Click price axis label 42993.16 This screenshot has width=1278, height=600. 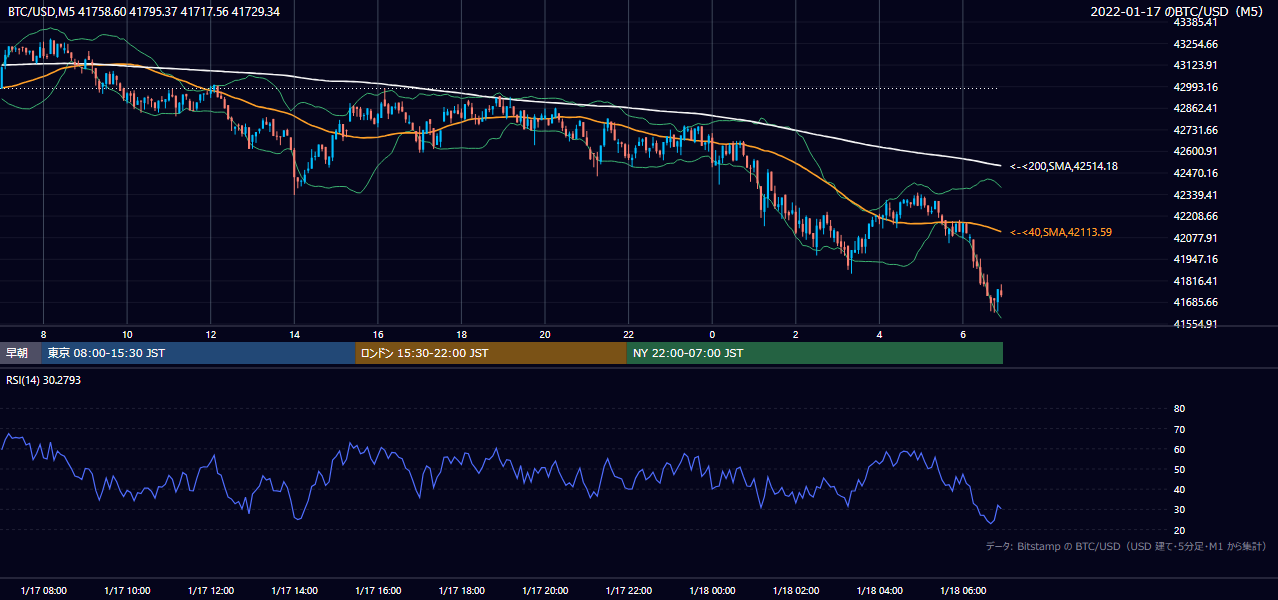1196,87
